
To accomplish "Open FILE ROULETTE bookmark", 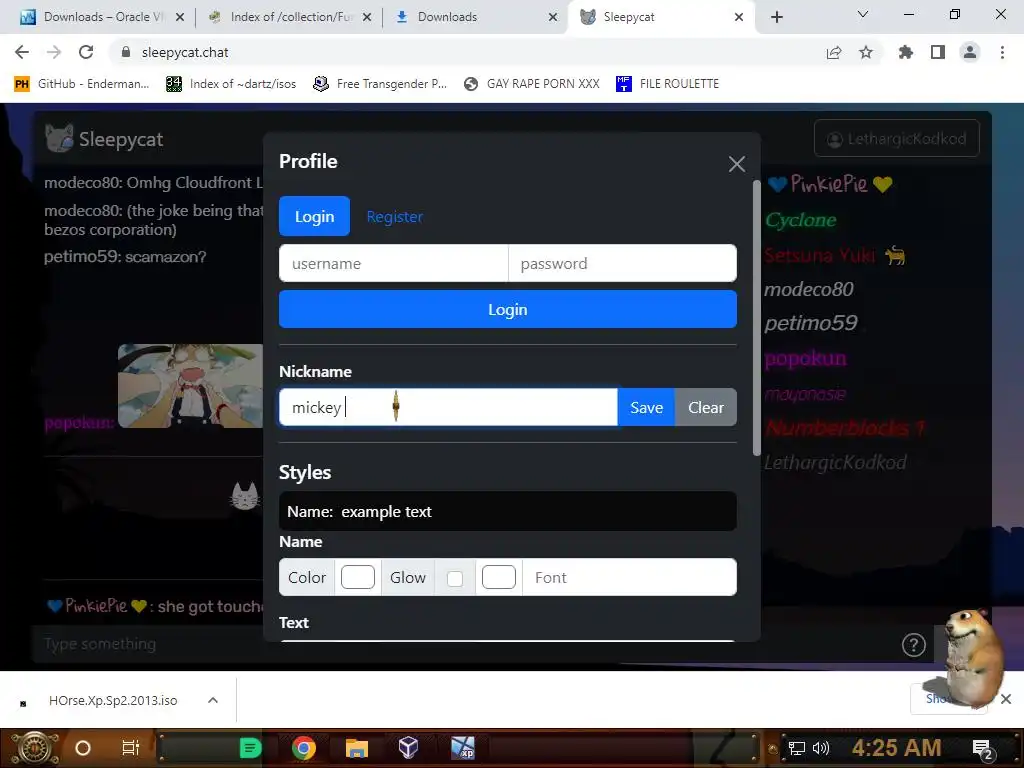I will pos(667,84).
